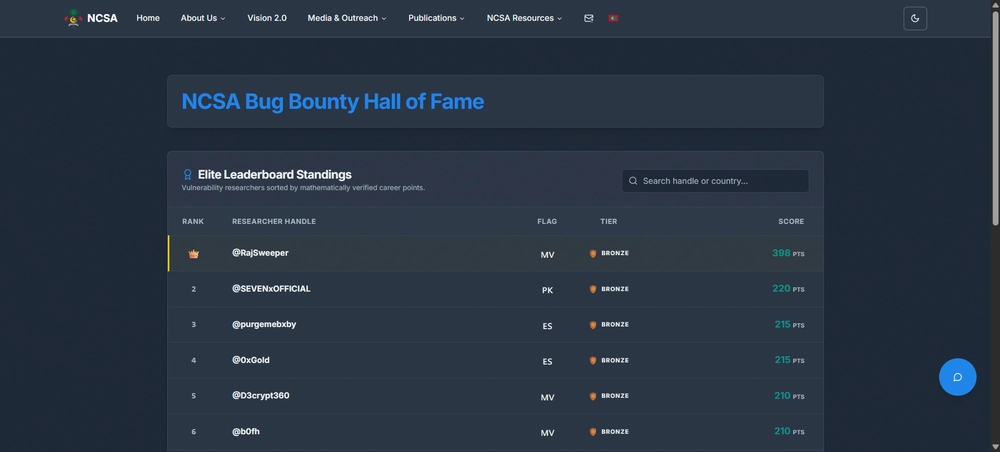Click the award ribbon icon beside Elite Leaderboard
Viewport: 1000px width, 452px height.
click(188, 174)
